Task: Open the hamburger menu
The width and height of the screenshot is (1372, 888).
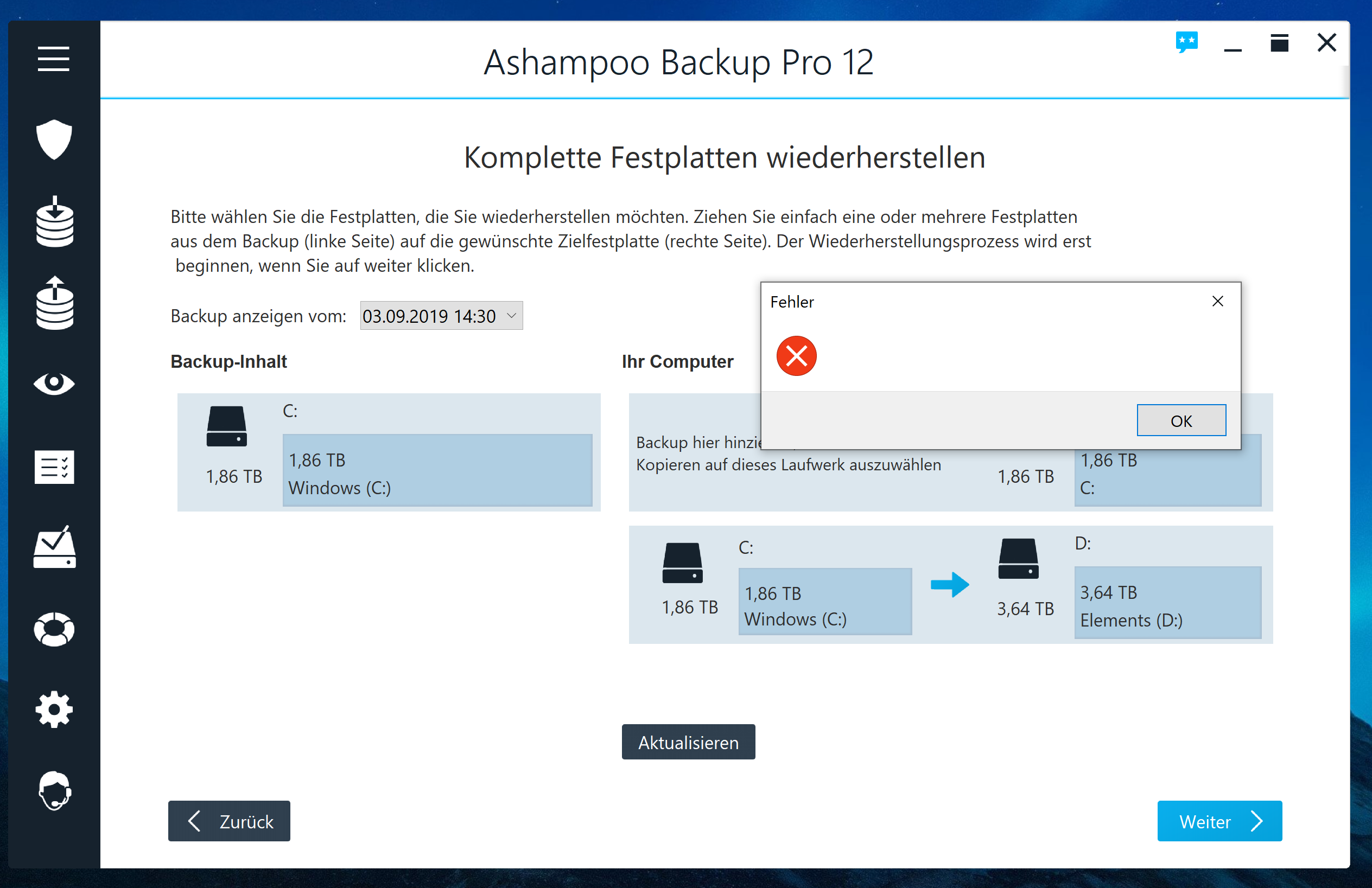Action: pyautogui.click(x=54, y=59)
